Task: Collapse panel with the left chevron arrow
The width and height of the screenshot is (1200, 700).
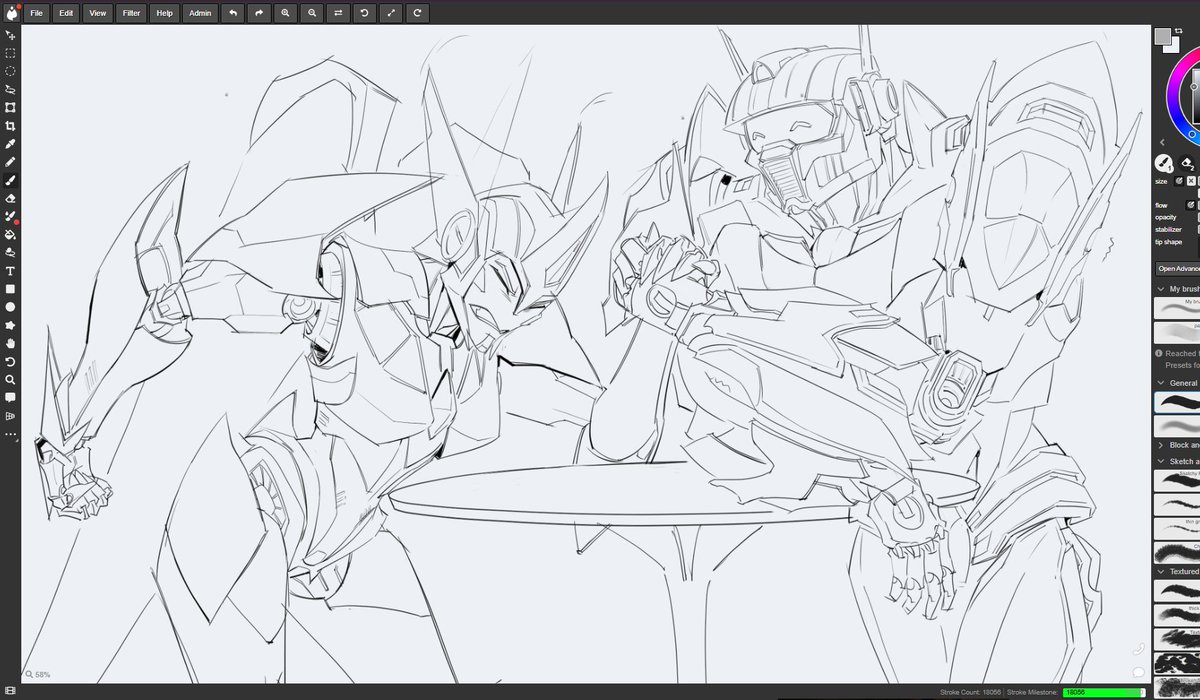Action: click(x=1161, y=142)
